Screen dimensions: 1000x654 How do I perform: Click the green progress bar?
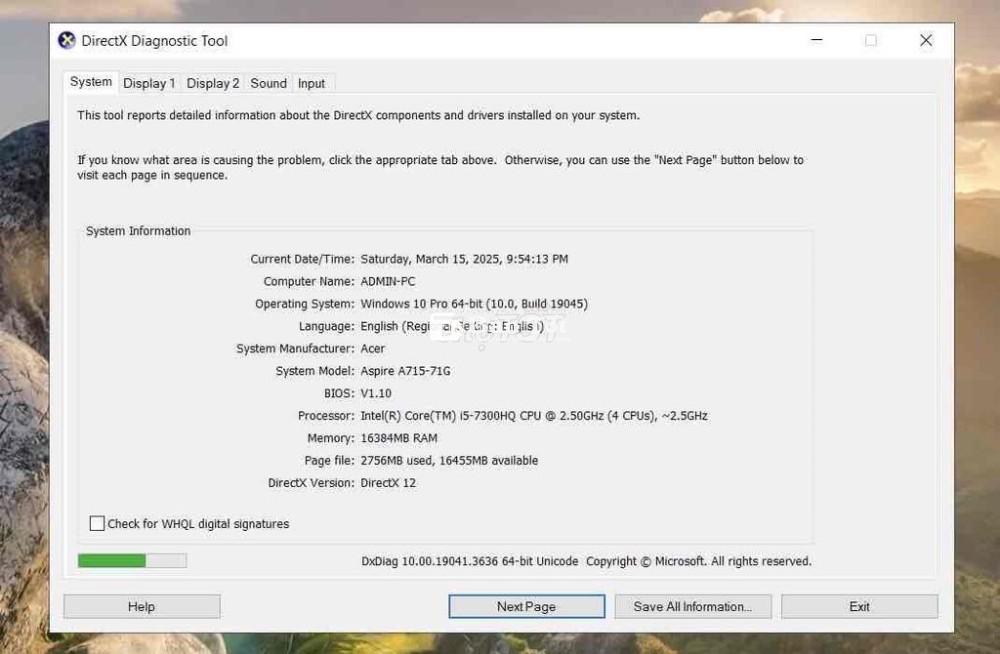[x=132, y=561]
